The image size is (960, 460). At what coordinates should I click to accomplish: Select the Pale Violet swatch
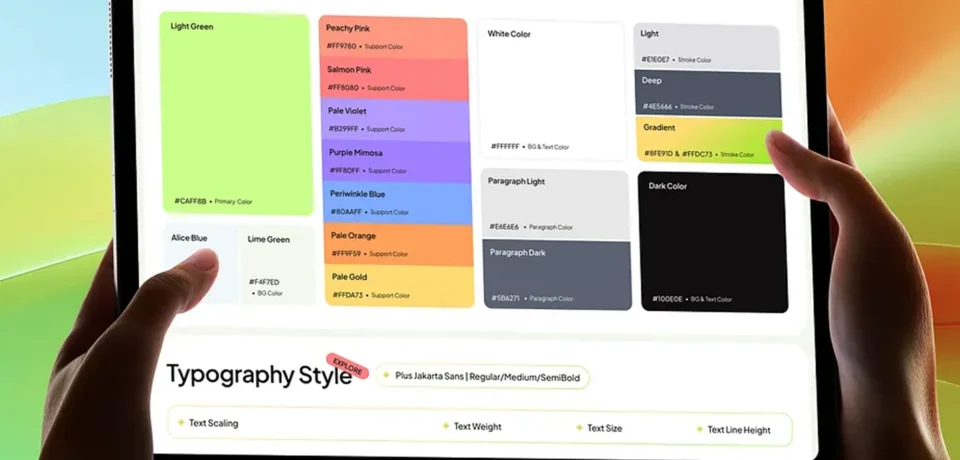tap(397, 120)
